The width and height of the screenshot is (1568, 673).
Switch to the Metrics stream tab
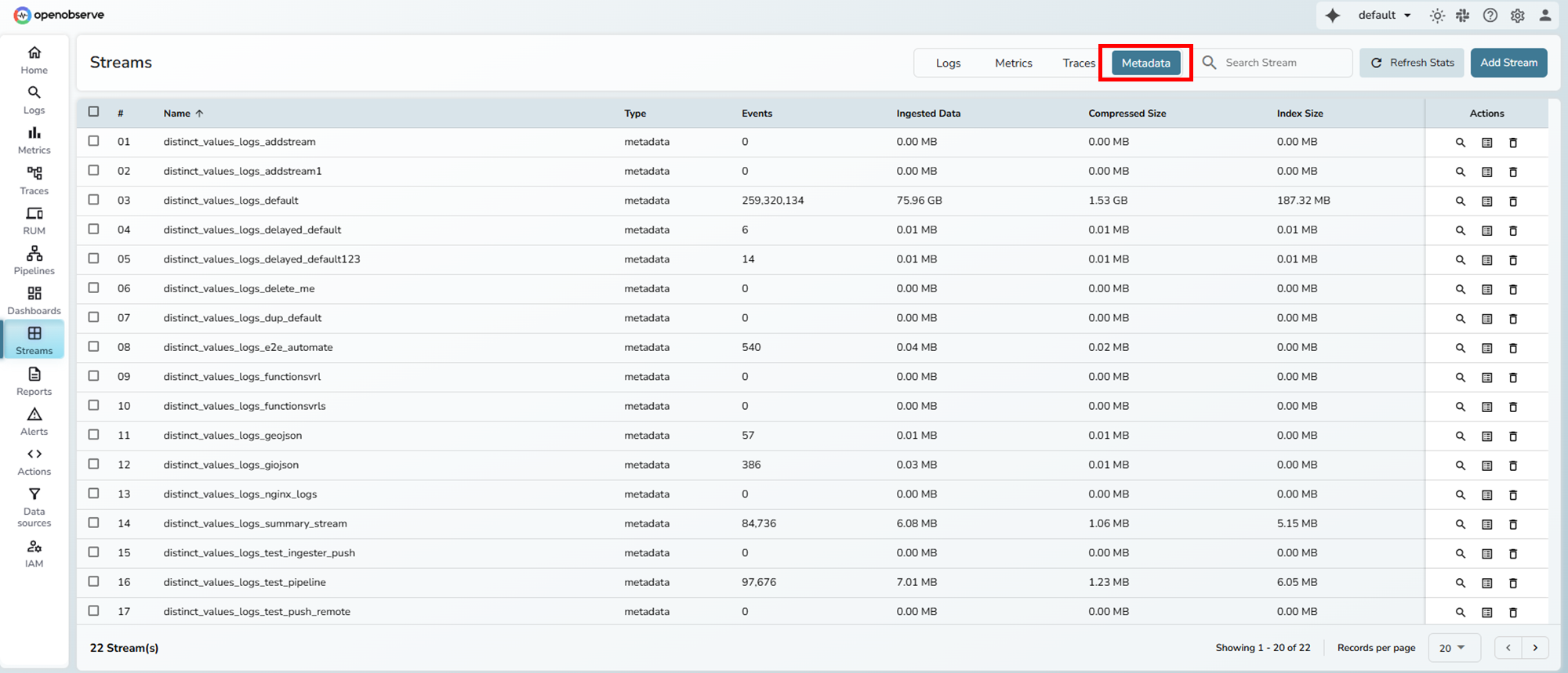(1014, 63)
